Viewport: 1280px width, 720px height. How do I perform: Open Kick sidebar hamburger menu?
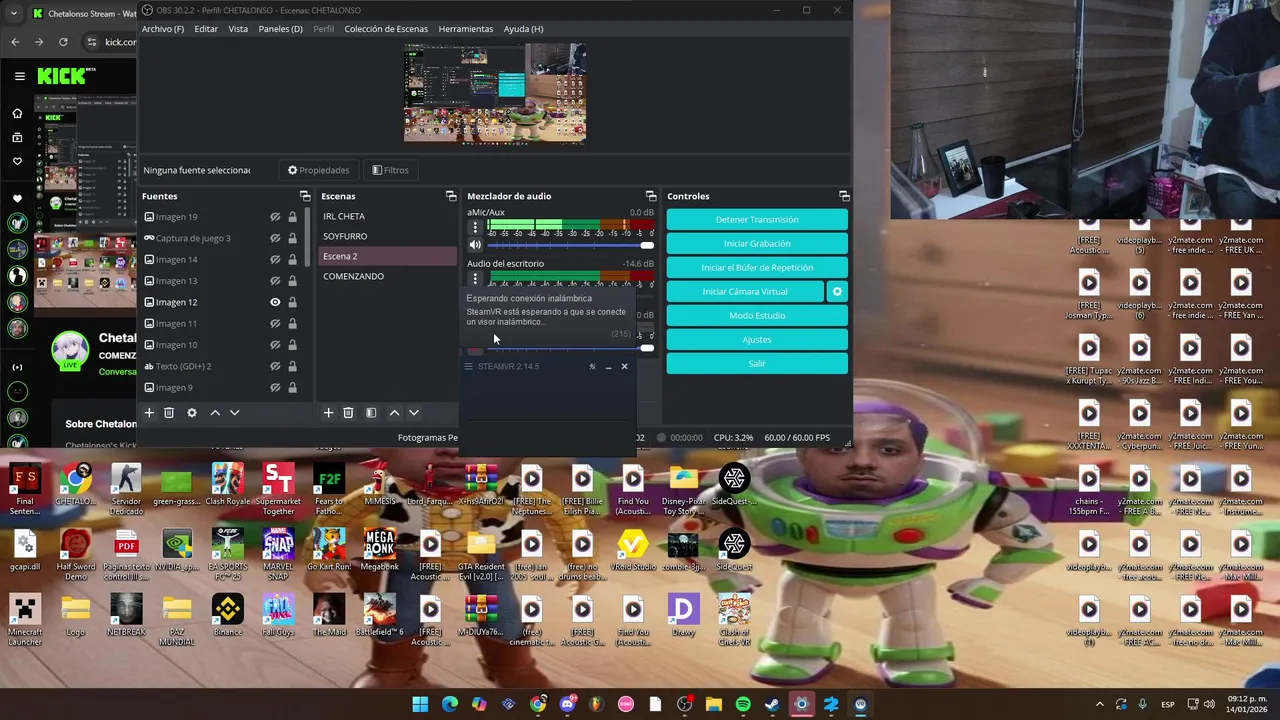click(19, 76)
